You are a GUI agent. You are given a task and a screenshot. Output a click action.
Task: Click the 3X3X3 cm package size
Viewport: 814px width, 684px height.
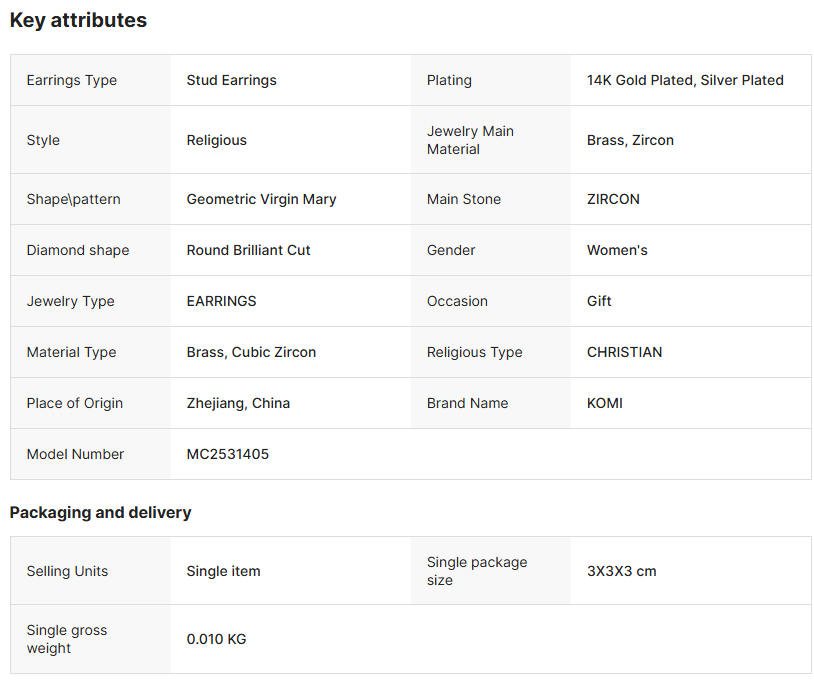621,571
